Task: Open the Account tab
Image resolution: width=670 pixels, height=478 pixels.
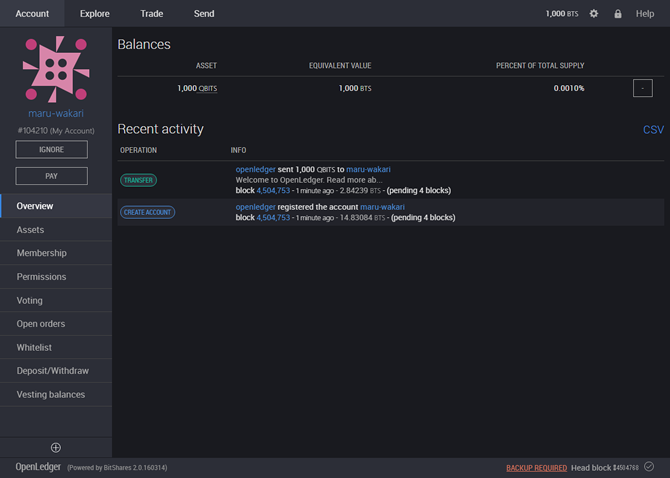Action: [32, 14]
